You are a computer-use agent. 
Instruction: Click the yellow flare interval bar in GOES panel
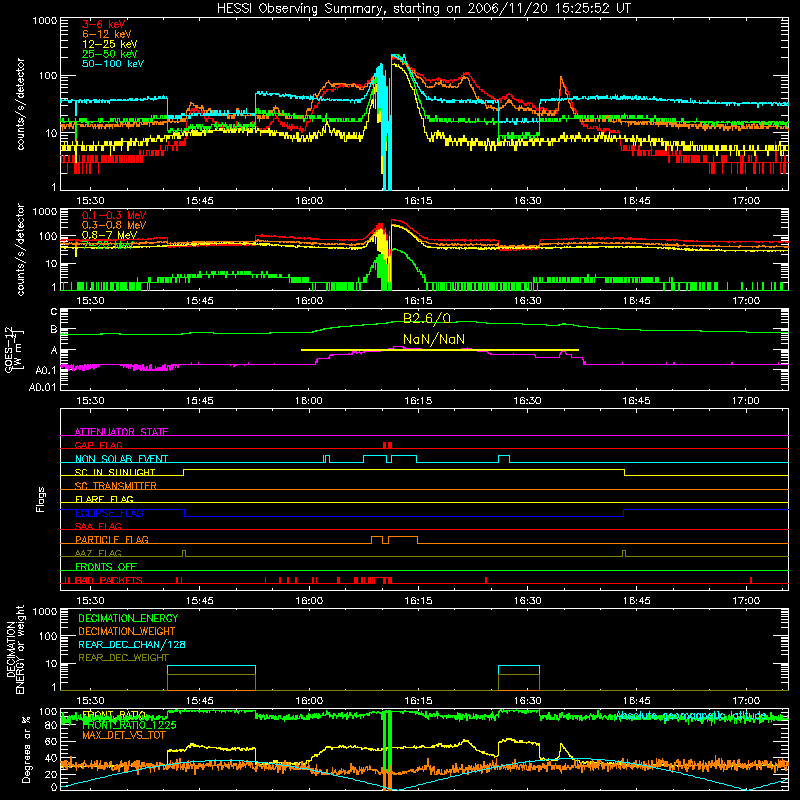(440, 350)
